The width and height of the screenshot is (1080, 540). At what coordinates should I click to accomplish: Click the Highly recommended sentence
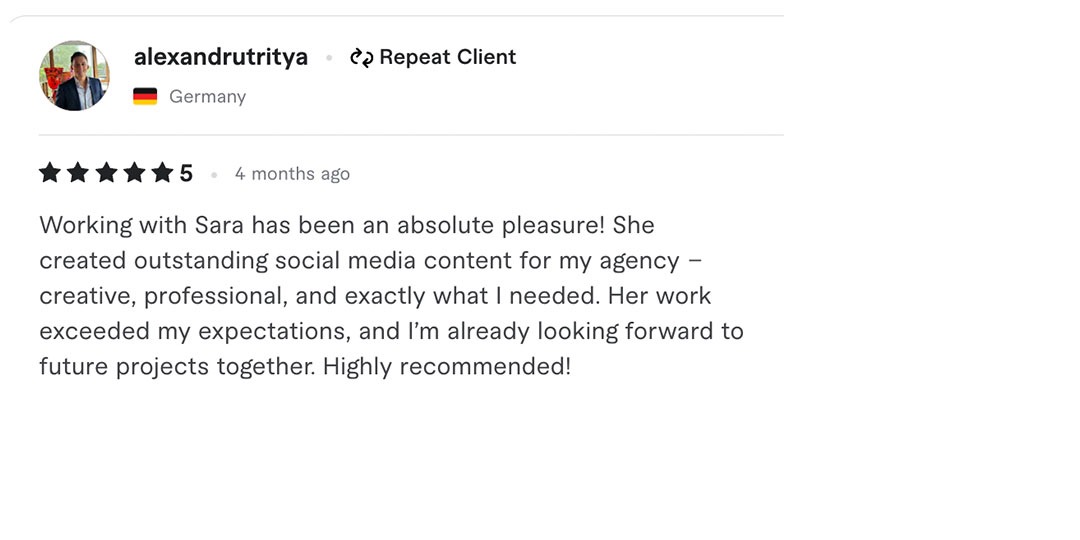point(447,366)
